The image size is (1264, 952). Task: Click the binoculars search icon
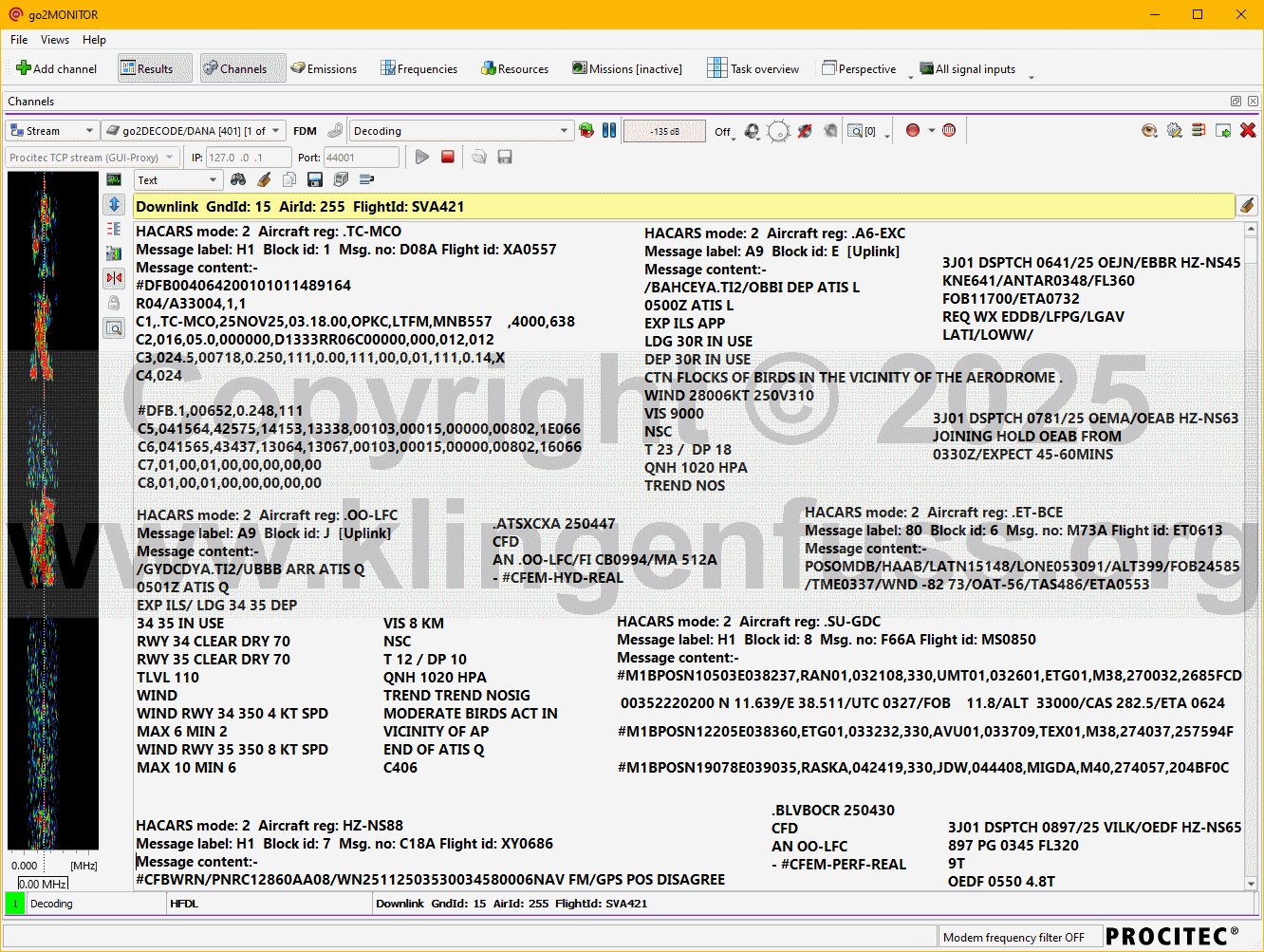[x=238, y=179]
